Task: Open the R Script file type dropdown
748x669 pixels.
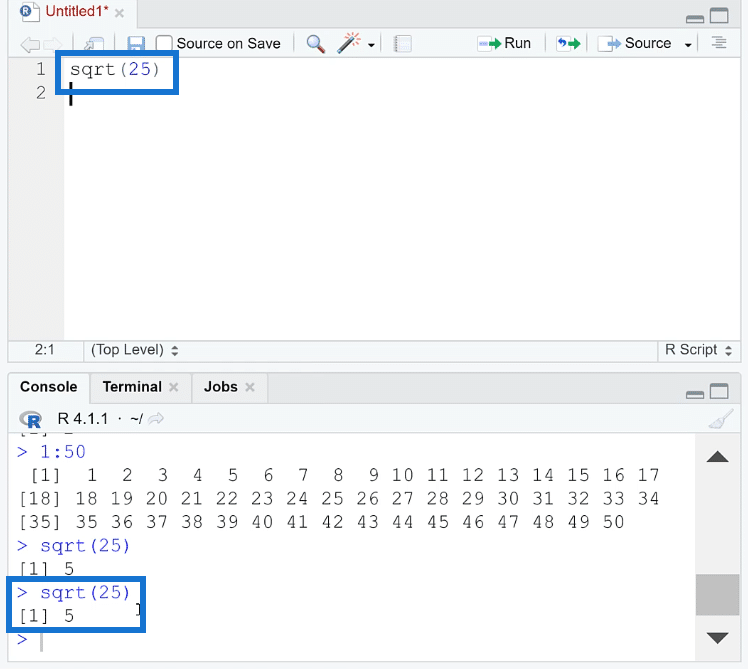Action: (x=698, y=350)
